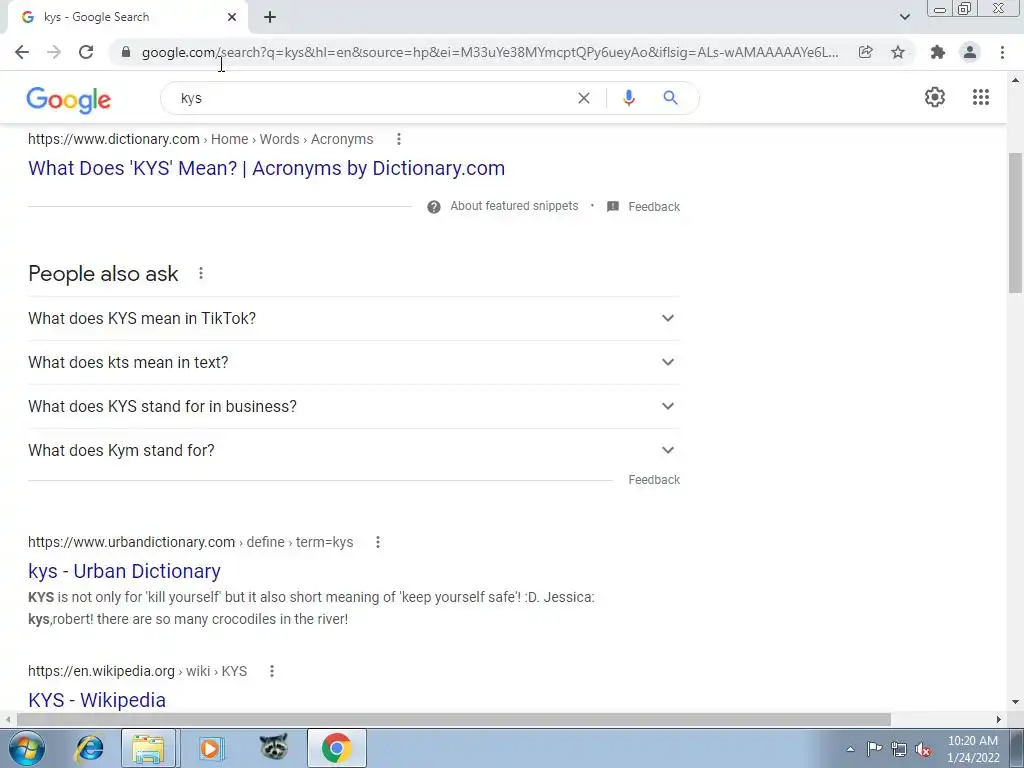Open the Windows Start menu

click(x=27, y=748)
